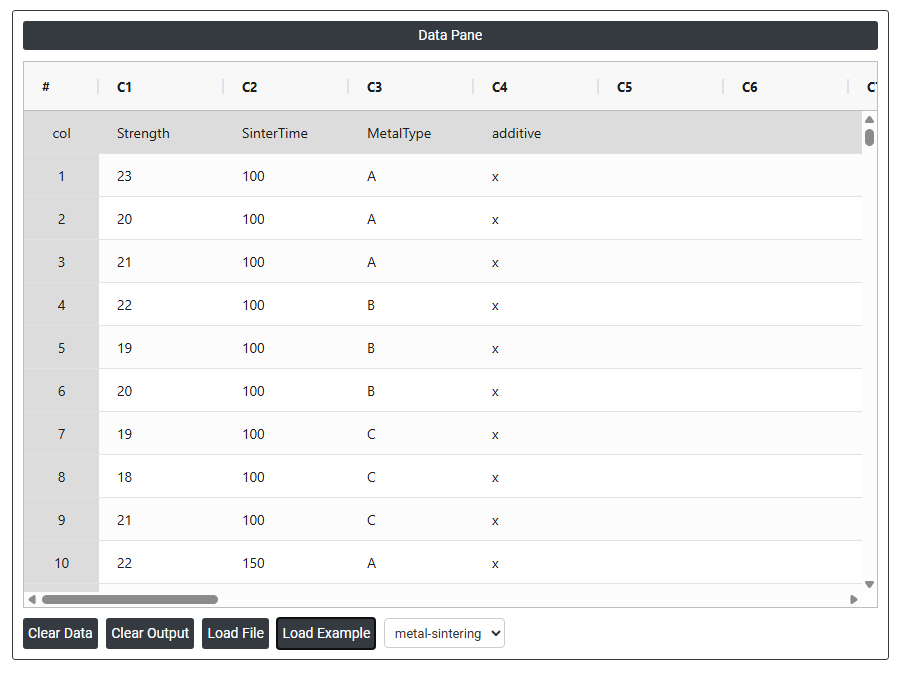Select the C1 column header
This screenshot has width=898, height=679.
point(160,87)
